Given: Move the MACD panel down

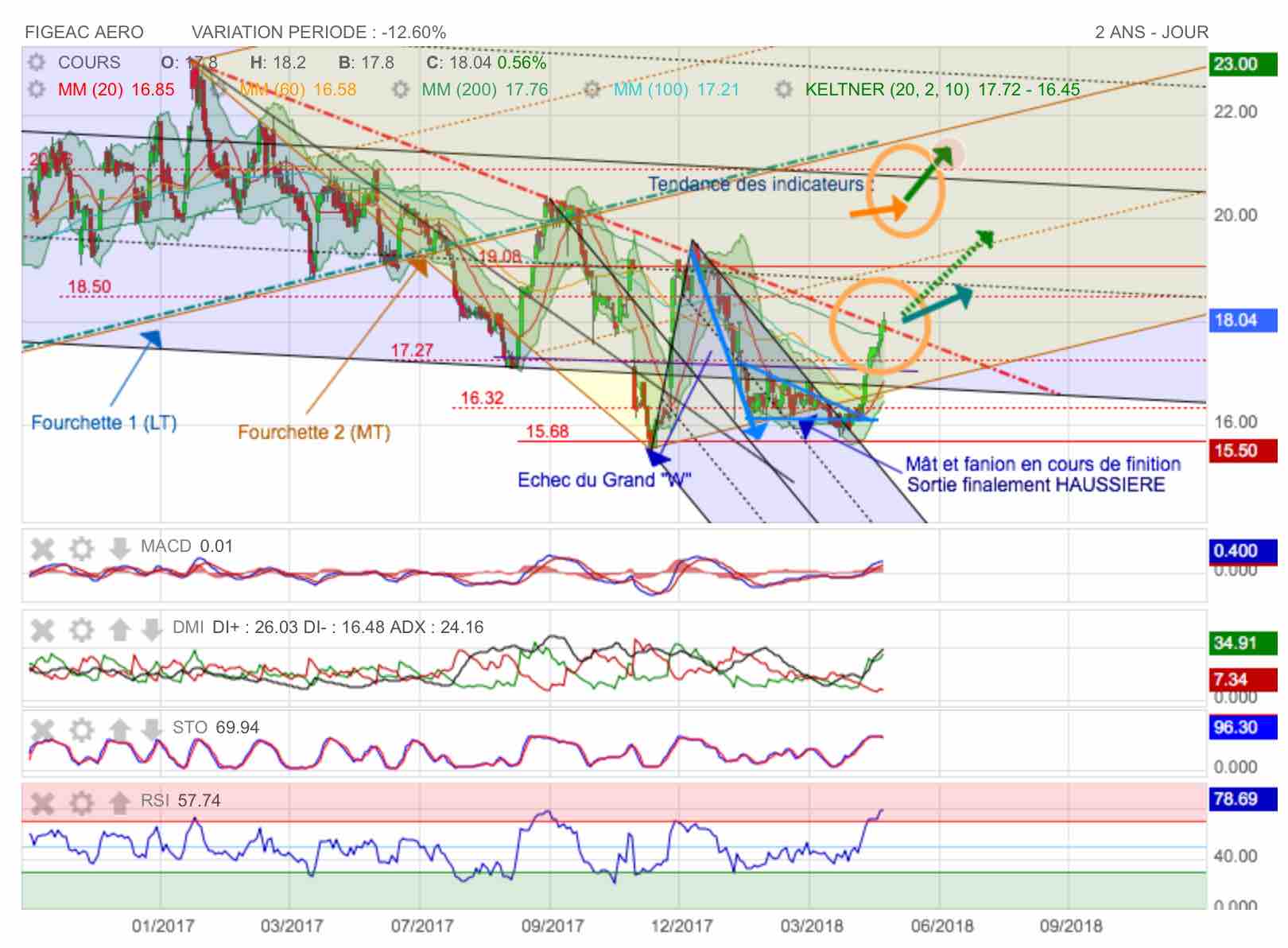Looking at the screenshot, I should (119, 549).
